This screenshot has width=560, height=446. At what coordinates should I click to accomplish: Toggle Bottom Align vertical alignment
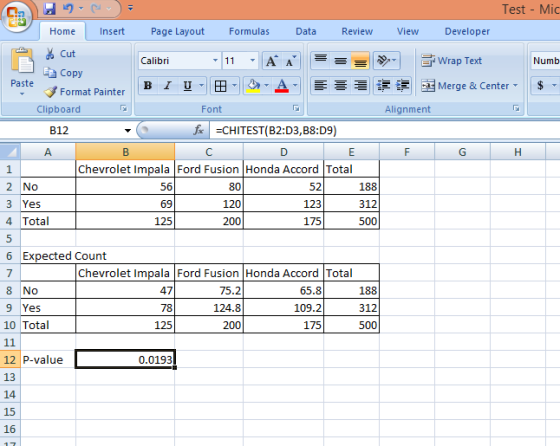(360, 60)
